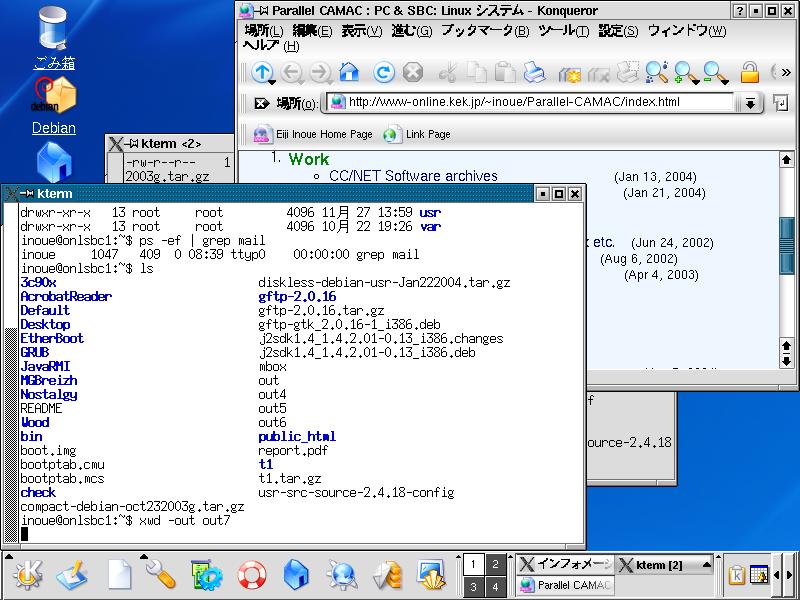Go up one level in Konqueror toolbar

262,71
